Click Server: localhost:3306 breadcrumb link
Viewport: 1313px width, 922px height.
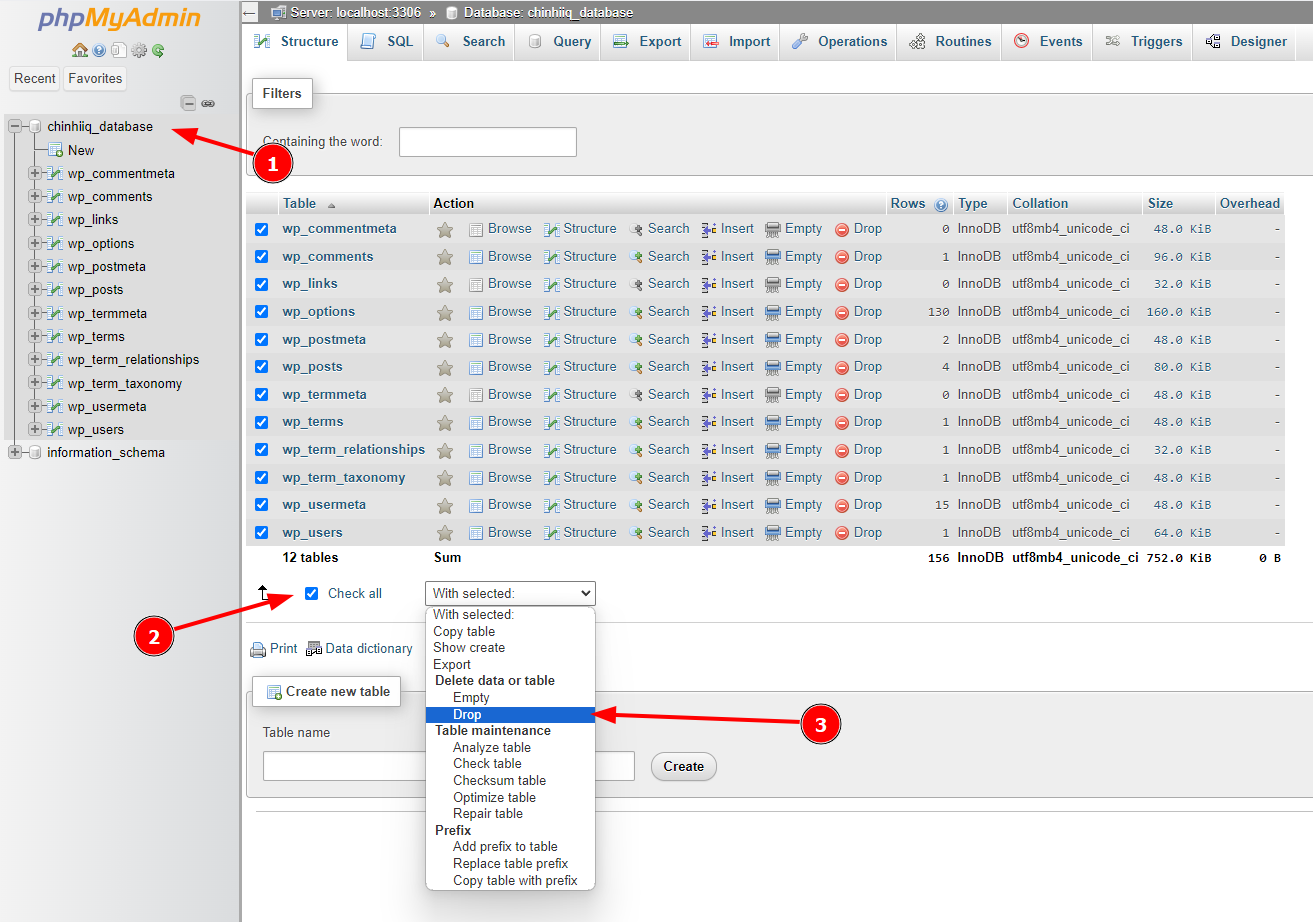[x=357, y=13]
